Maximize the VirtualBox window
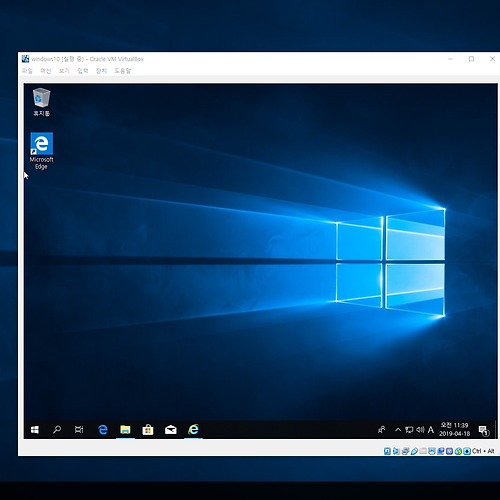Screen dimensions: 500x500 tap(471, 59)
